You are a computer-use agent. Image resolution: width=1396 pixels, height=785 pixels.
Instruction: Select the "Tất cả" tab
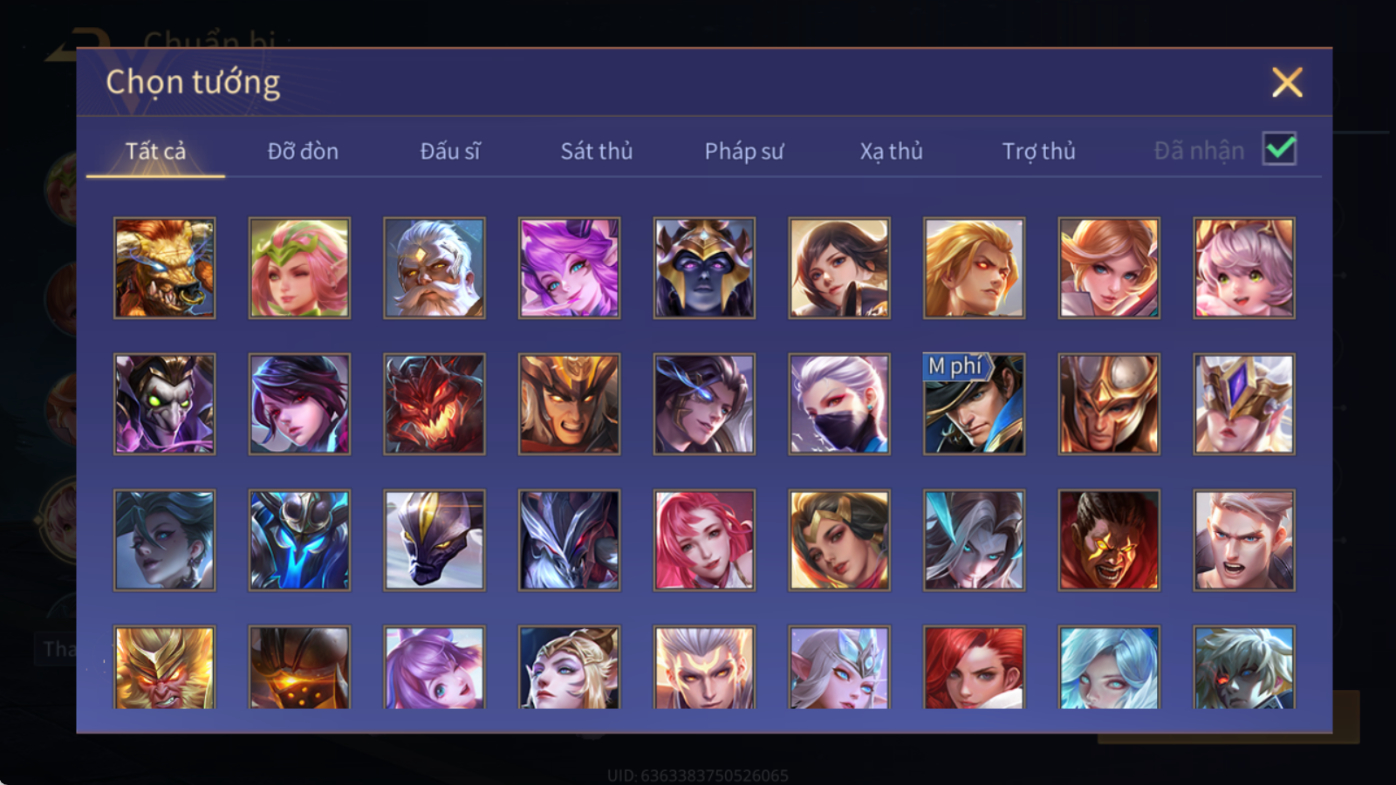tap(156, 151)
